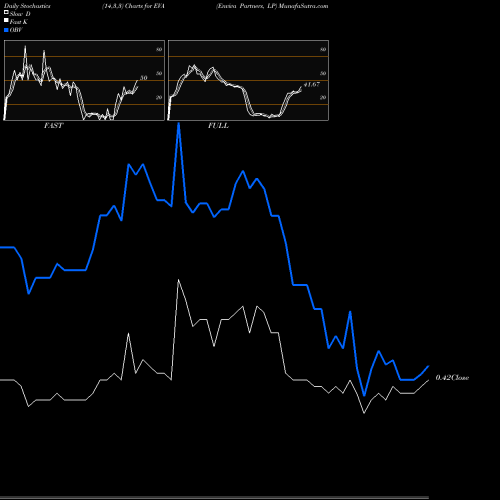Click the '0.42Close' price label
500x500 pixels.
coord(452,378)
